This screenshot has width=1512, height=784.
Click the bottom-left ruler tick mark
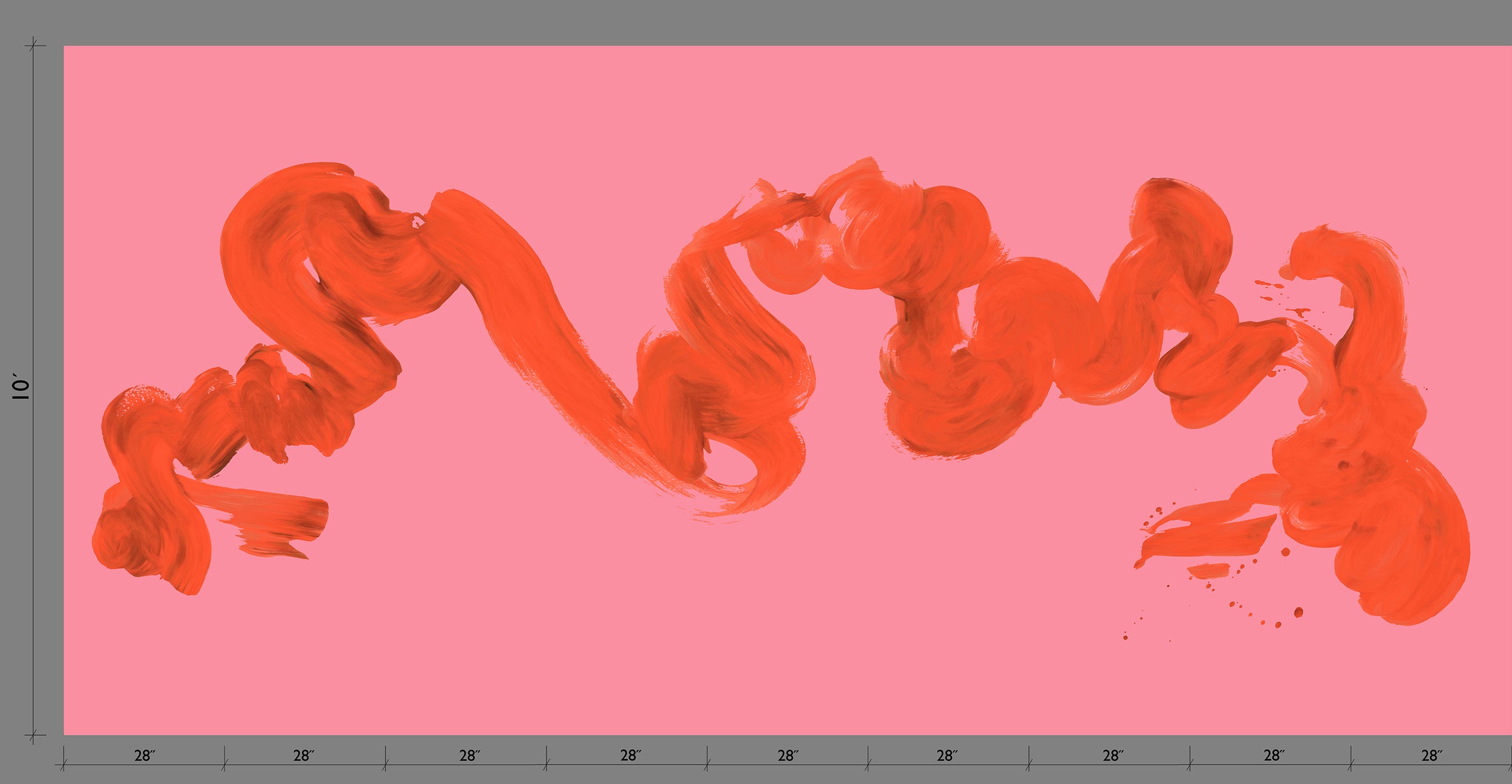tap(33, 734)
